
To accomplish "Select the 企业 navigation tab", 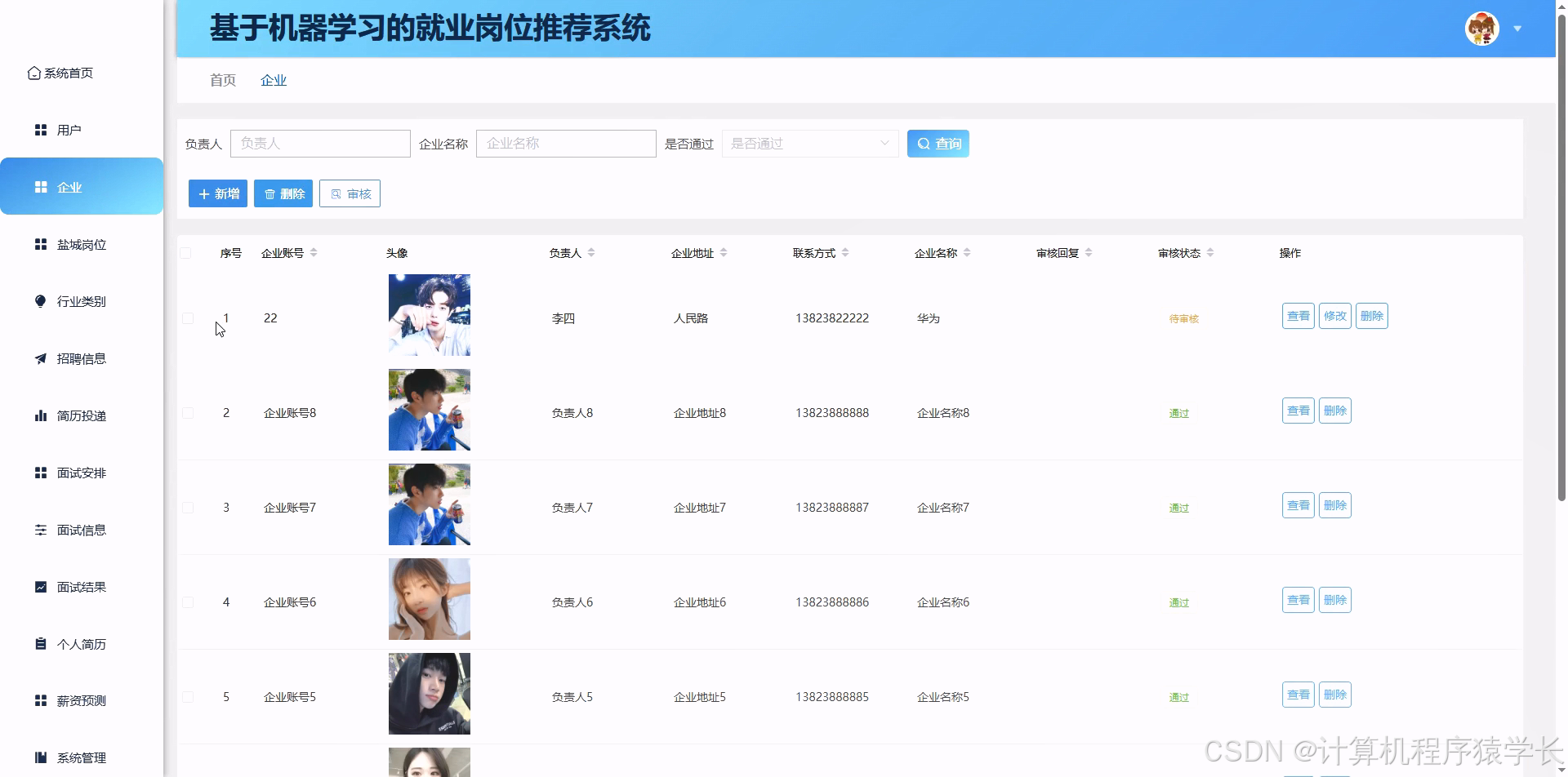I will tap(274, 80).
